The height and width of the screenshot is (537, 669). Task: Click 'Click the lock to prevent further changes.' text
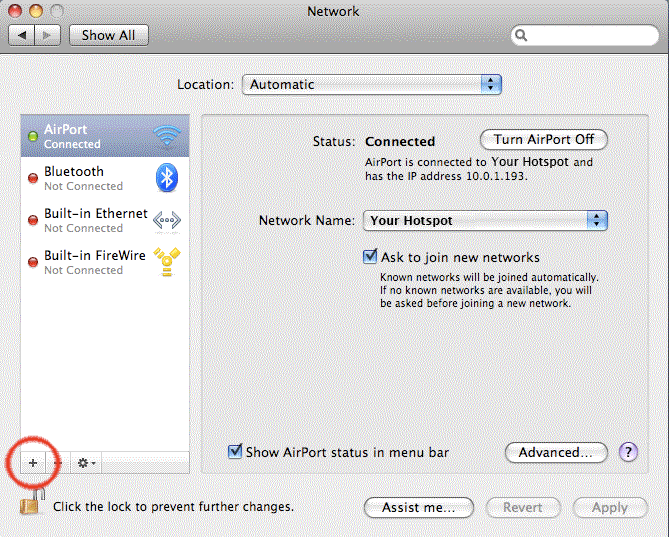(173, 506)
